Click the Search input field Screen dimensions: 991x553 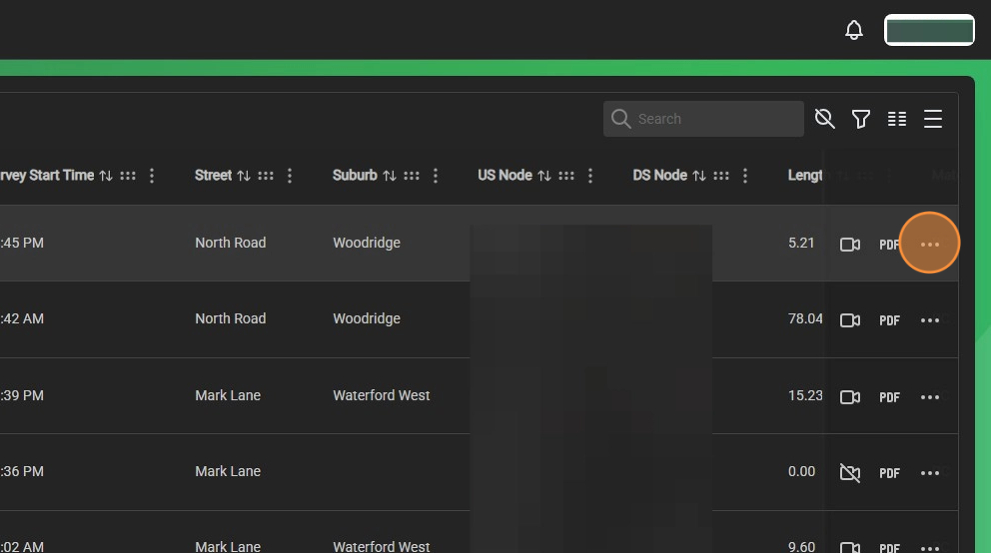703,119
